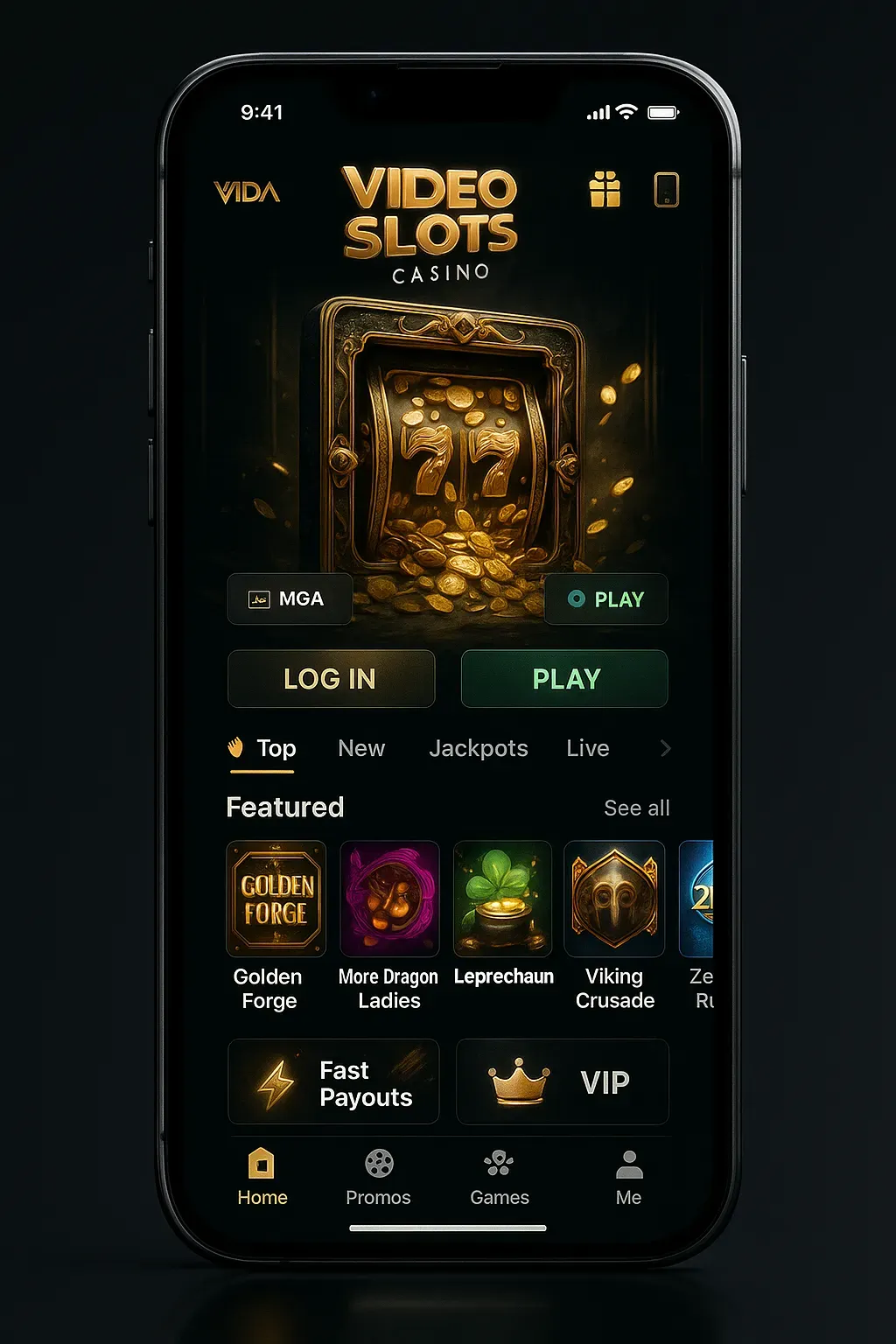Tap the lightning bolt Fast Payouts tile
The width and height of the screenshot is (896, 1344).
click(333, 1081)
